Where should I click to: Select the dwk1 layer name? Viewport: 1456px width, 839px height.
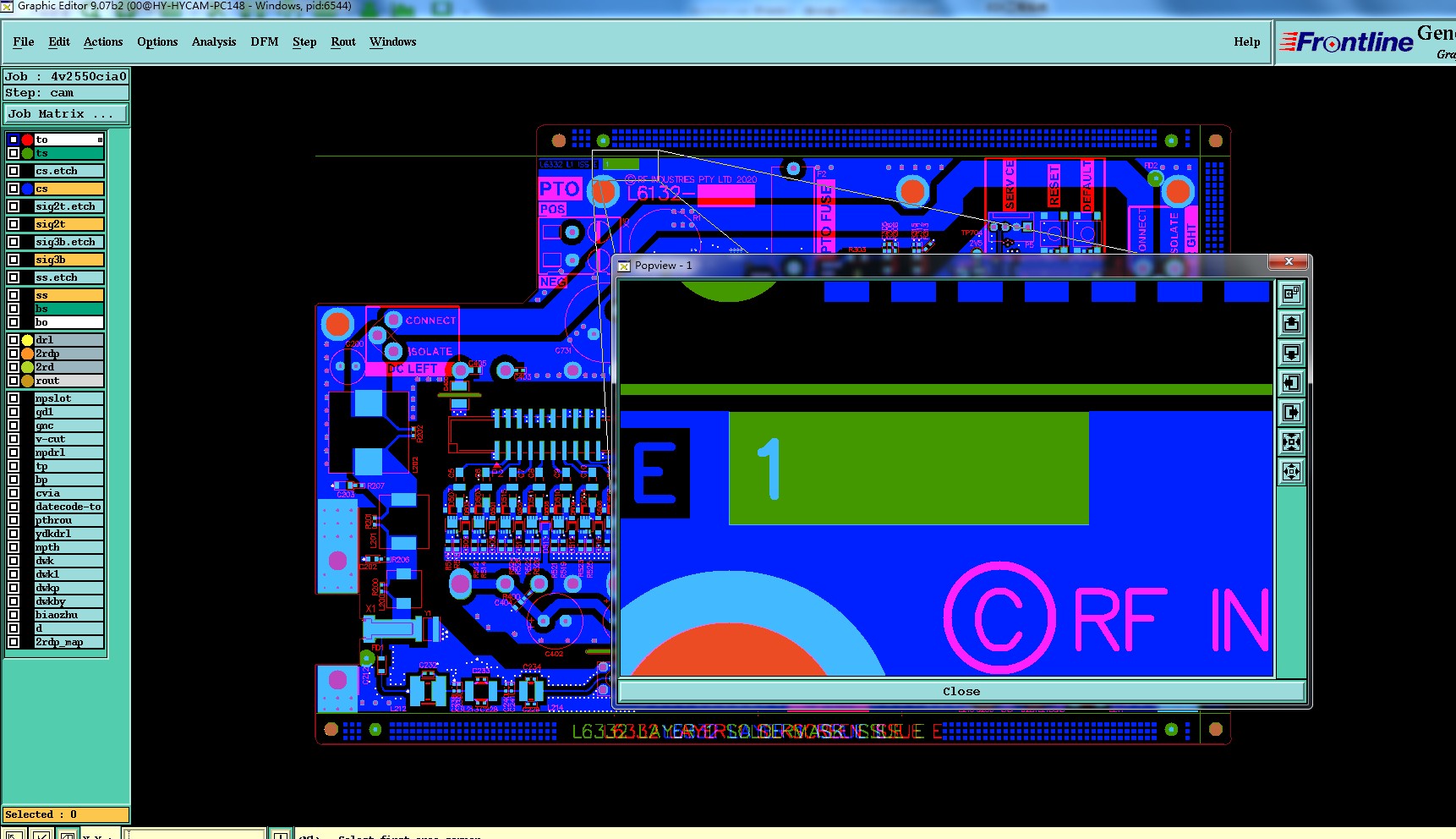click(x=69, y=574)
